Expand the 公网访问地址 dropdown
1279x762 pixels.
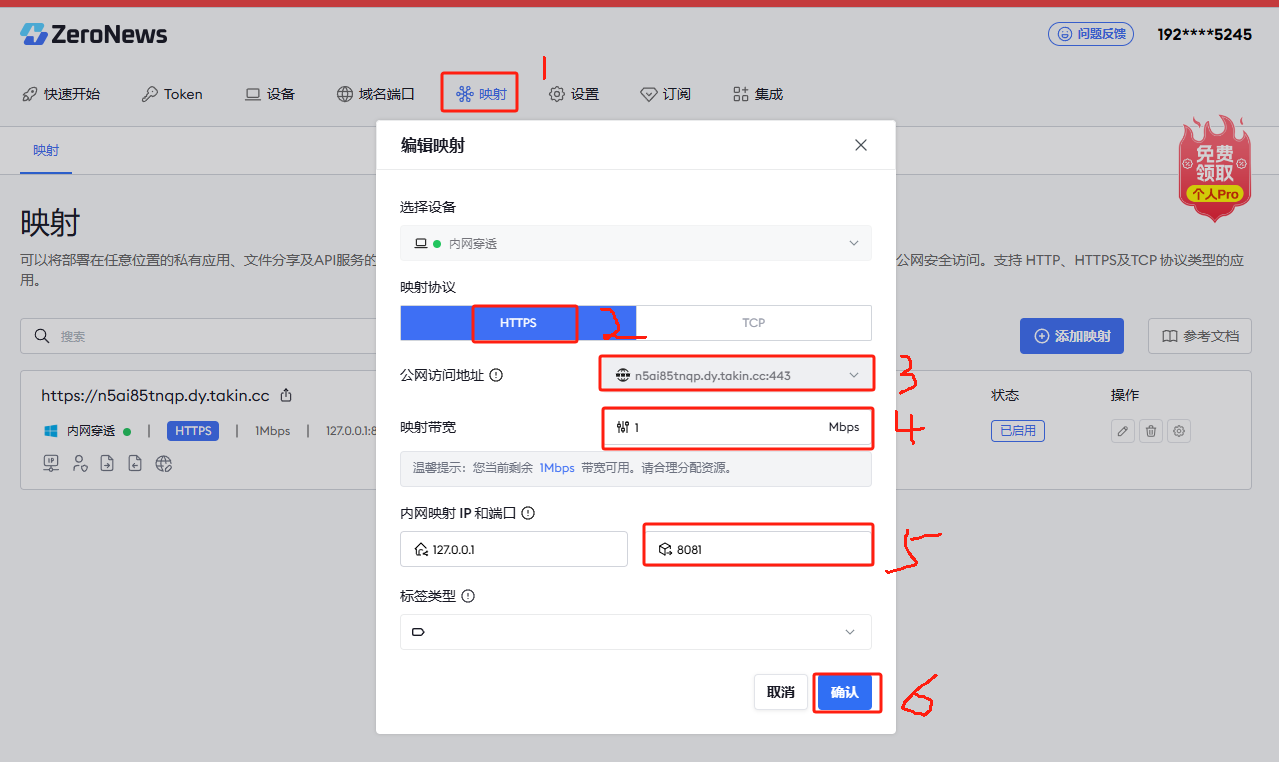coord(737,373)
